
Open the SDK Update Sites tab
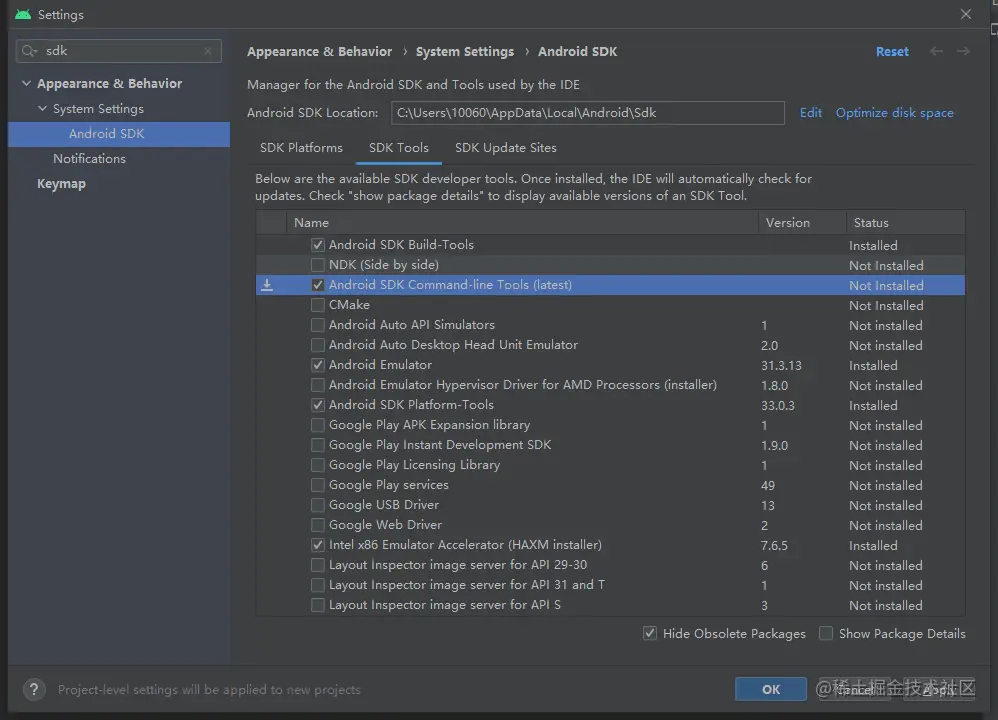tap(505, 148)
